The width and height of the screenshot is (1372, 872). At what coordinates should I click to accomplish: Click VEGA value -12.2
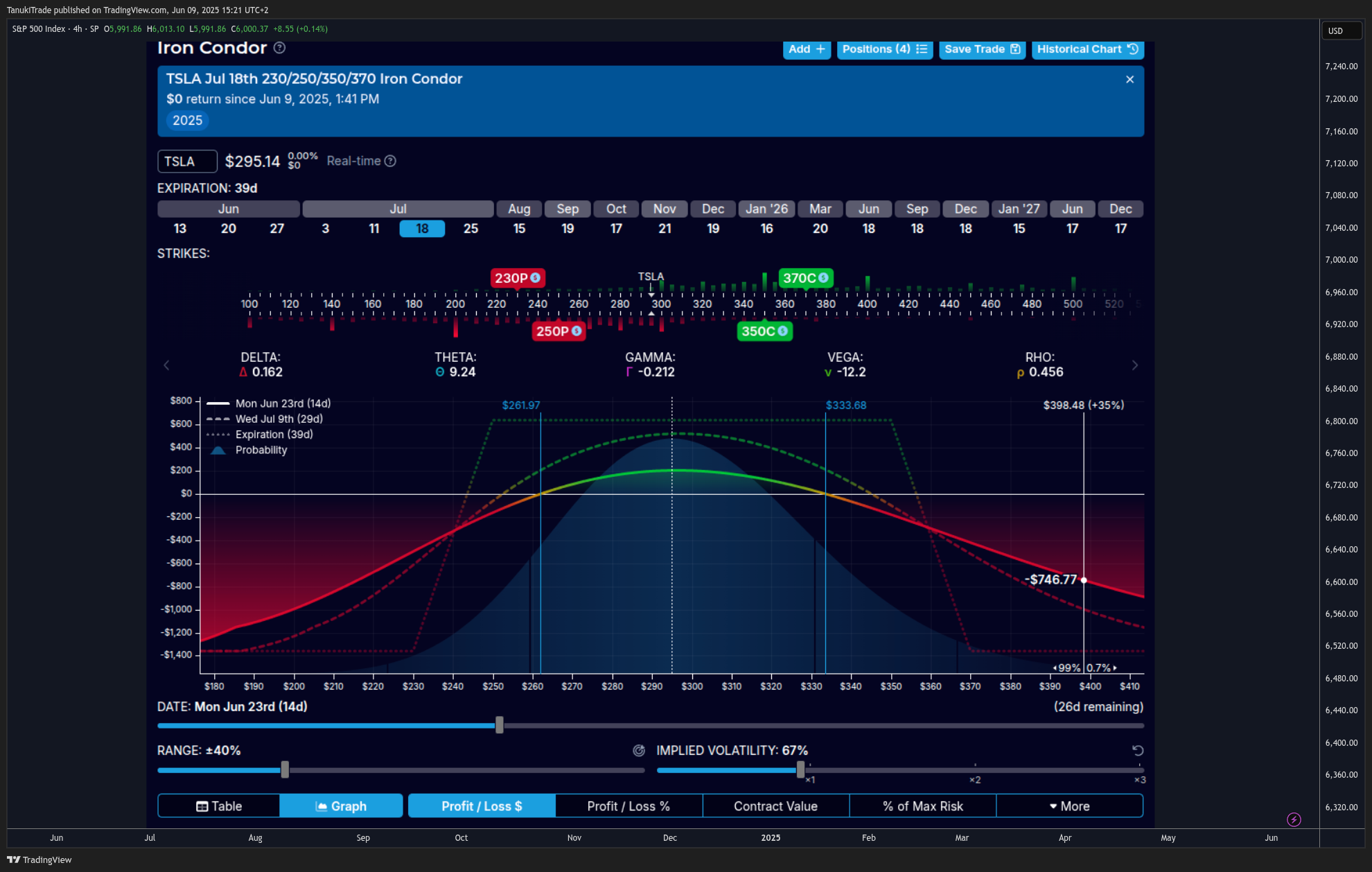(851, 372)
